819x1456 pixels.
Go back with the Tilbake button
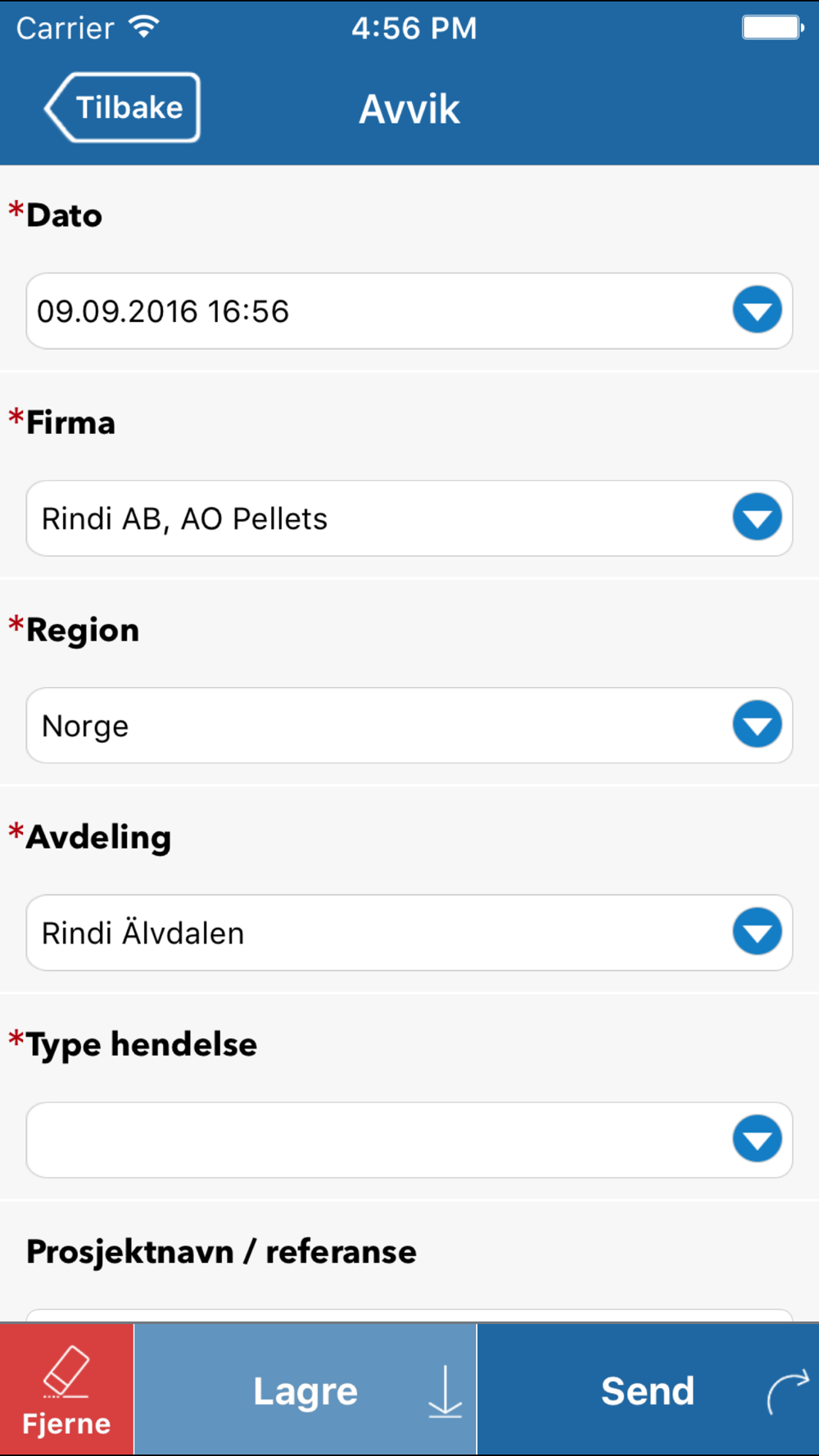122,107
